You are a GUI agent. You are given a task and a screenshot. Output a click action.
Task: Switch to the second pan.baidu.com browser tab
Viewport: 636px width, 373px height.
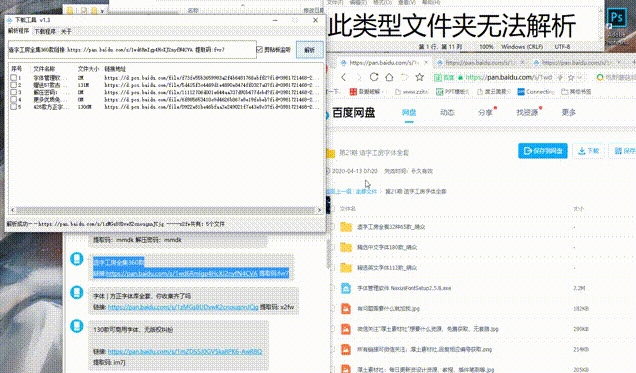(480, 62)
